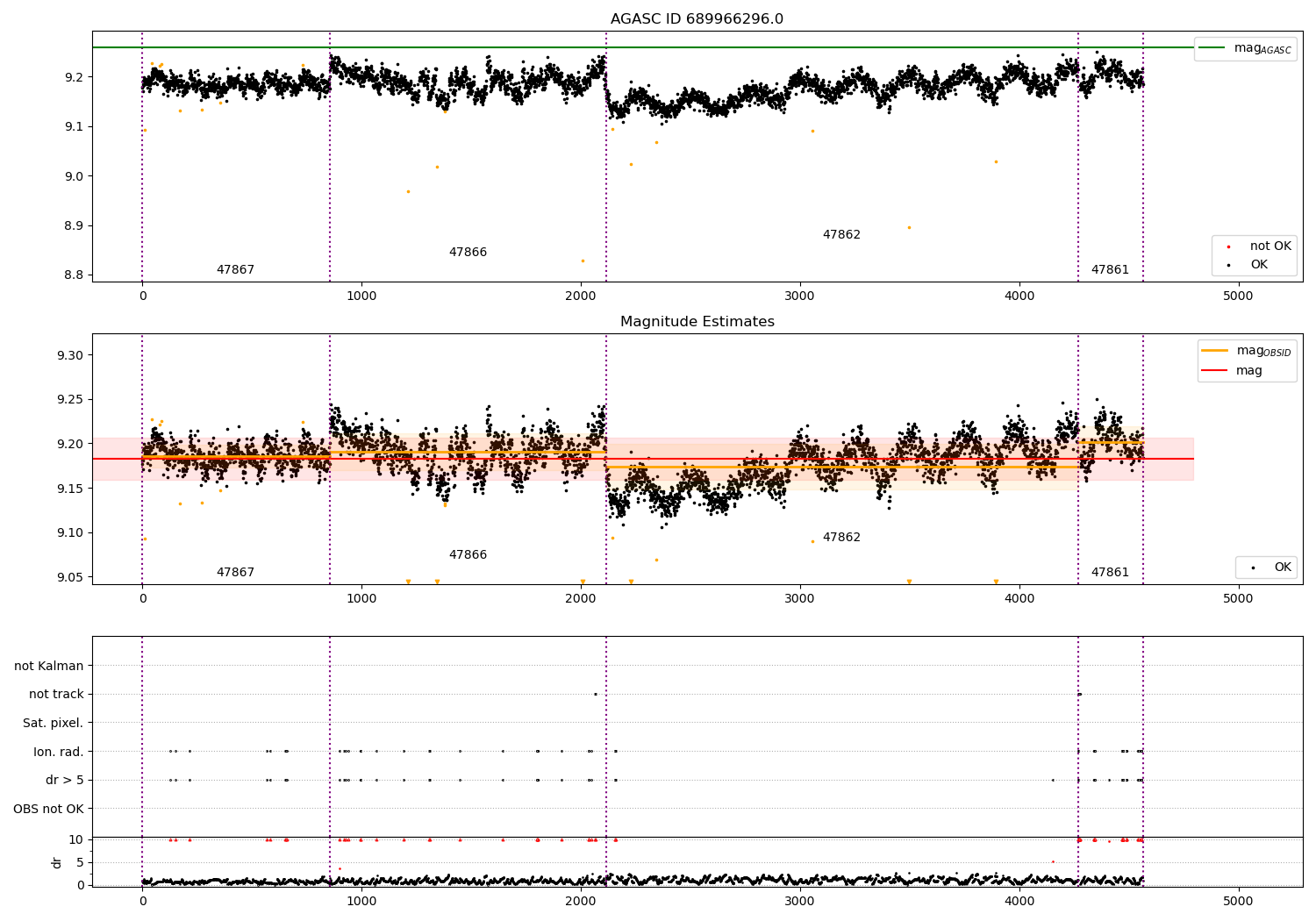Click the 4000 x-axis tick of bottom plot

coord(1019,902)
